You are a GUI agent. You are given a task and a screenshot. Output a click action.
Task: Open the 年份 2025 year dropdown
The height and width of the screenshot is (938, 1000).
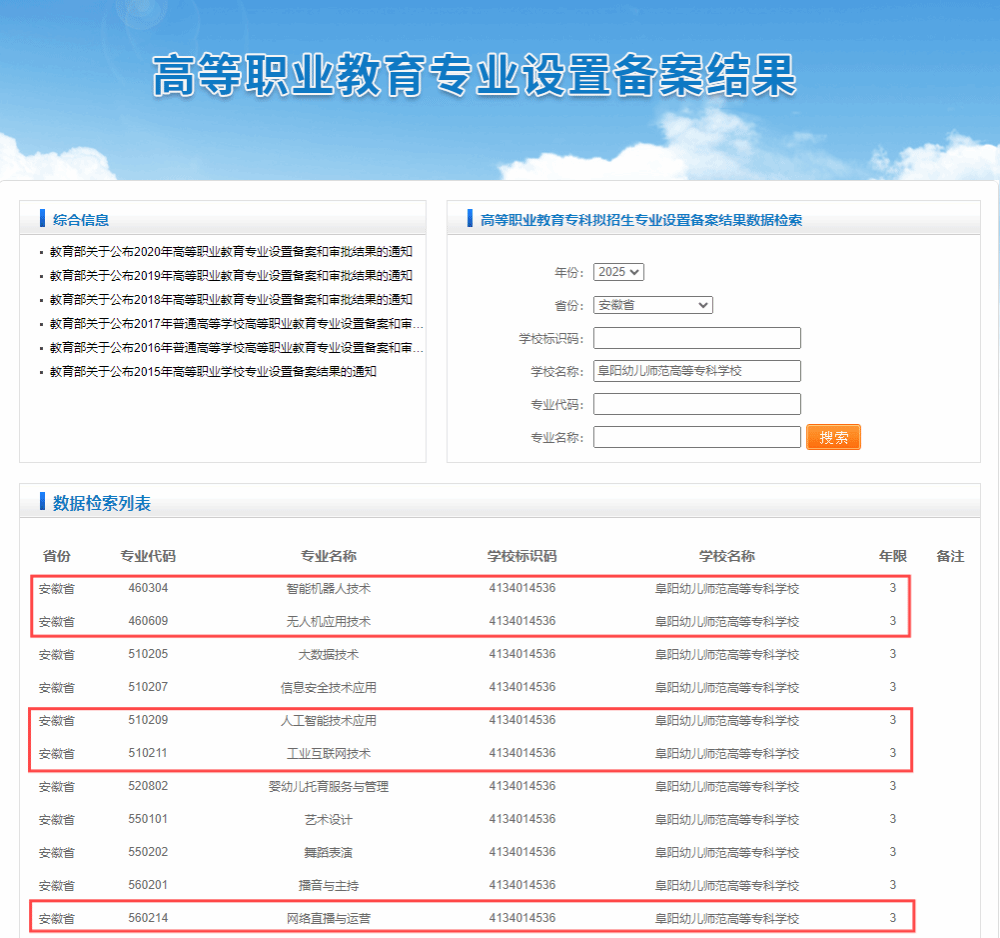pos(618,272)
